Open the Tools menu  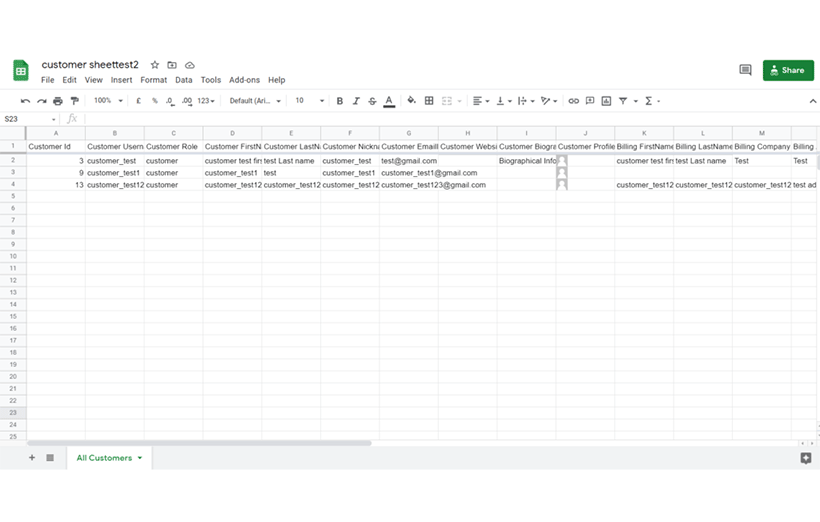[x=211, y=80]
